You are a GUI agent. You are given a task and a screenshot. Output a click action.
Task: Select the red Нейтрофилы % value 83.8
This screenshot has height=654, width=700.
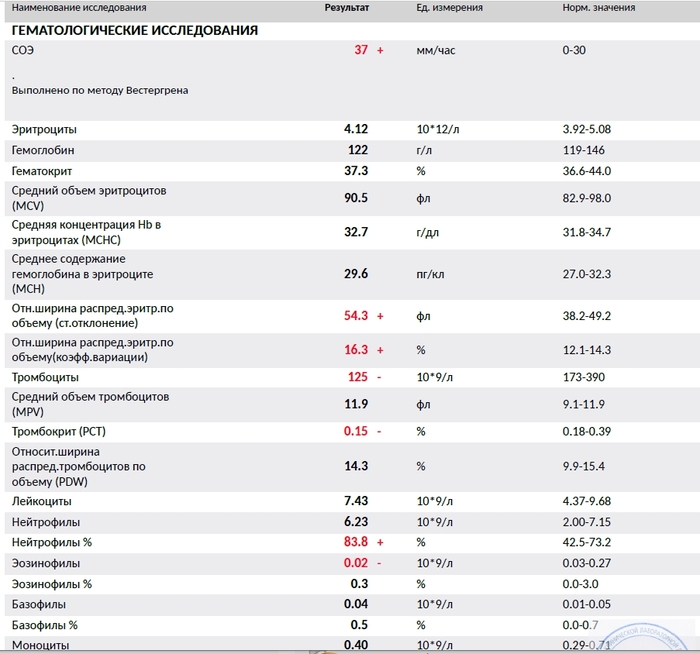[x=356, y=542]
